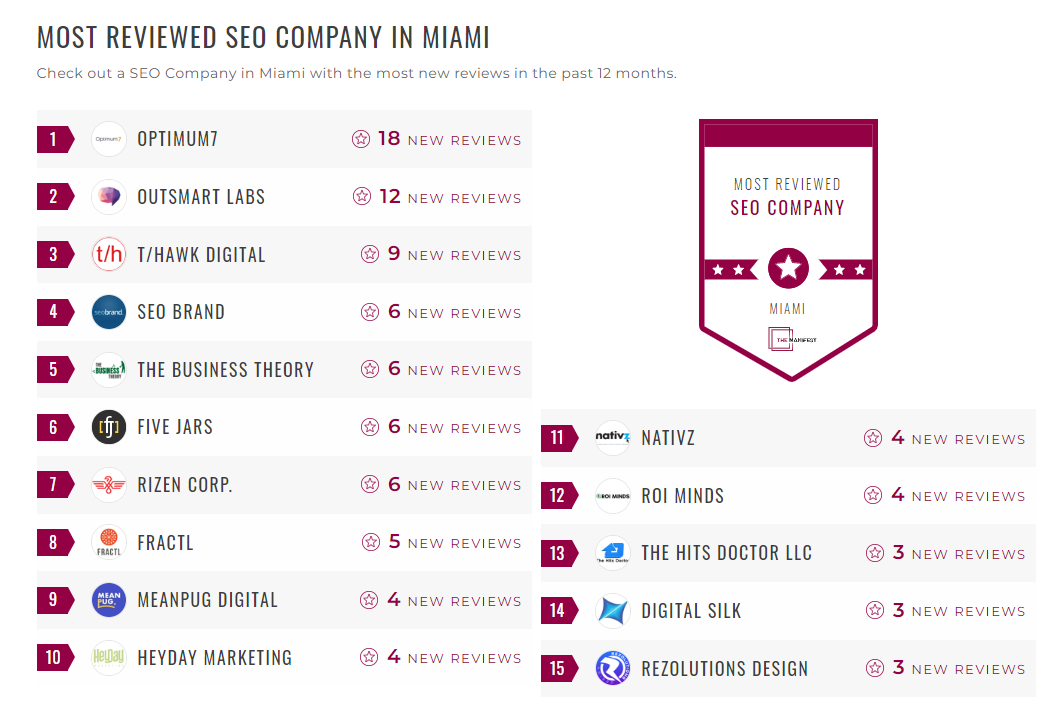Click the Rezolutions Design logo
1063x712 pixels.
tap(613, 668)
